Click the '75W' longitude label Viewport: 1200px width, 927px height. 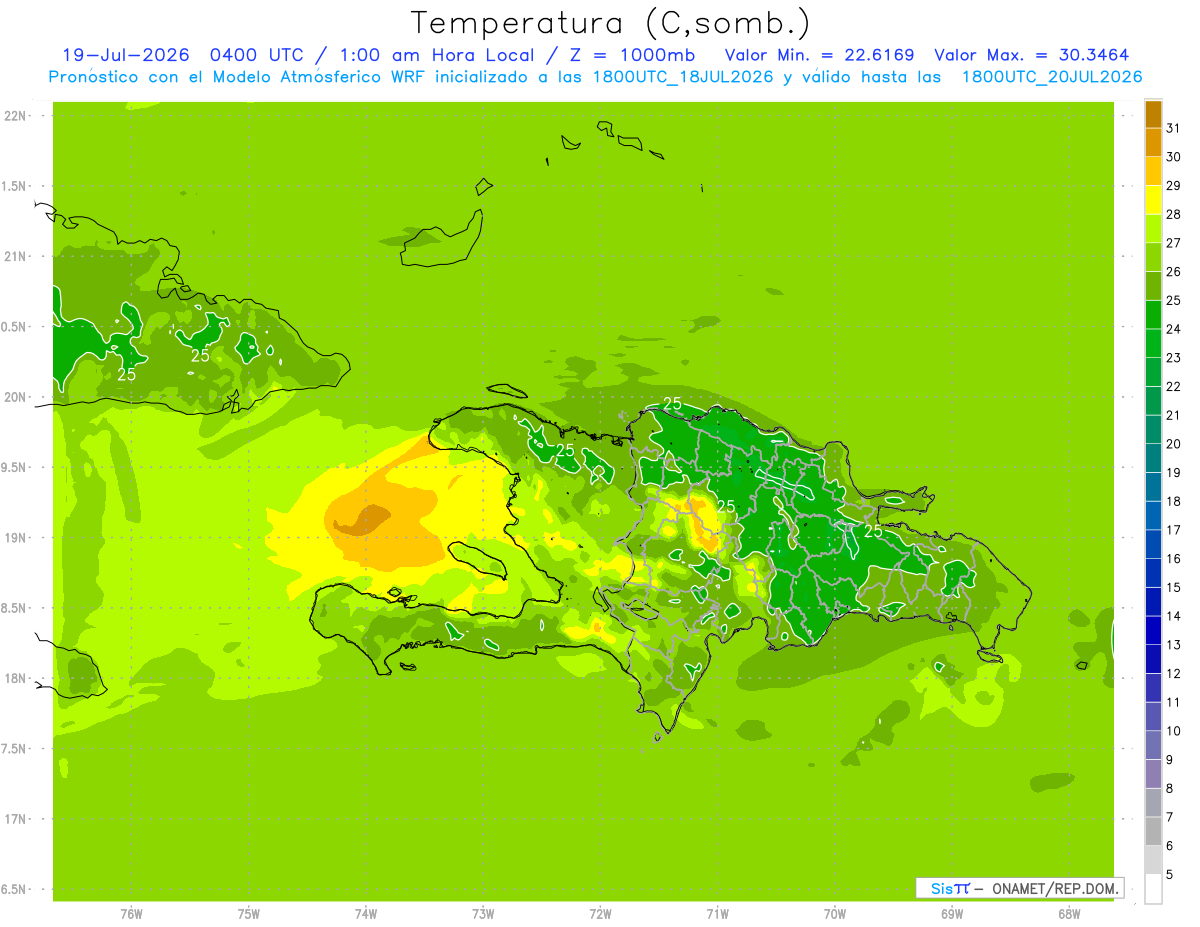[249, 914]
